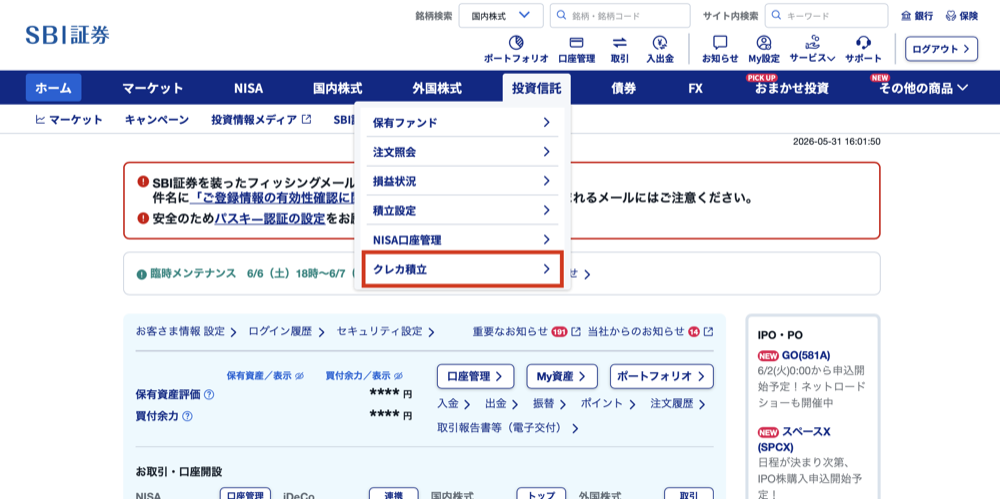This screenshot has height=499, width=1000.
Task: Open the 入金 link
Action: (x=453, y=404)
